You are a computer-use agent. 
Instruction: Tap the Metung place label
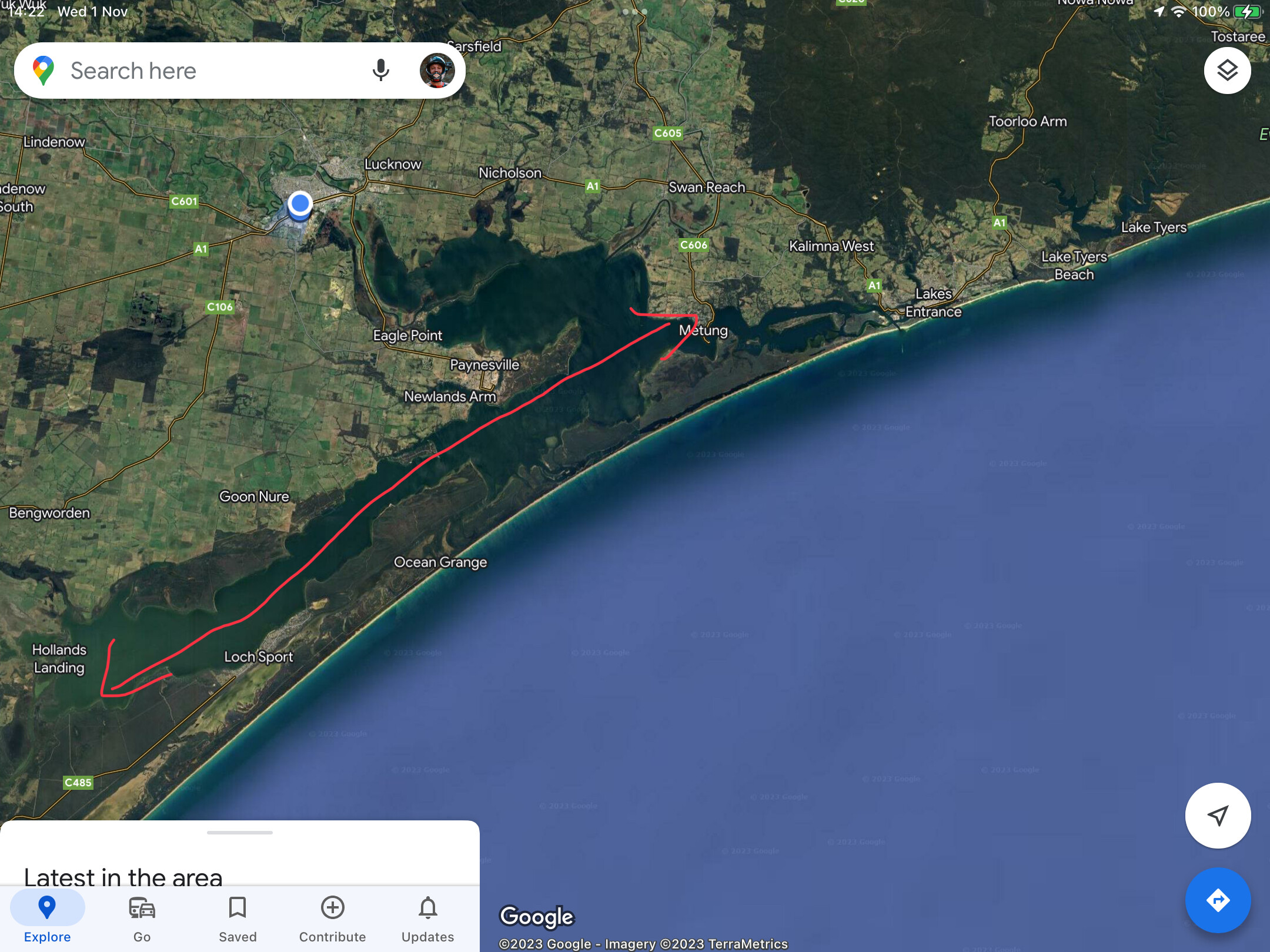(703, 330)
